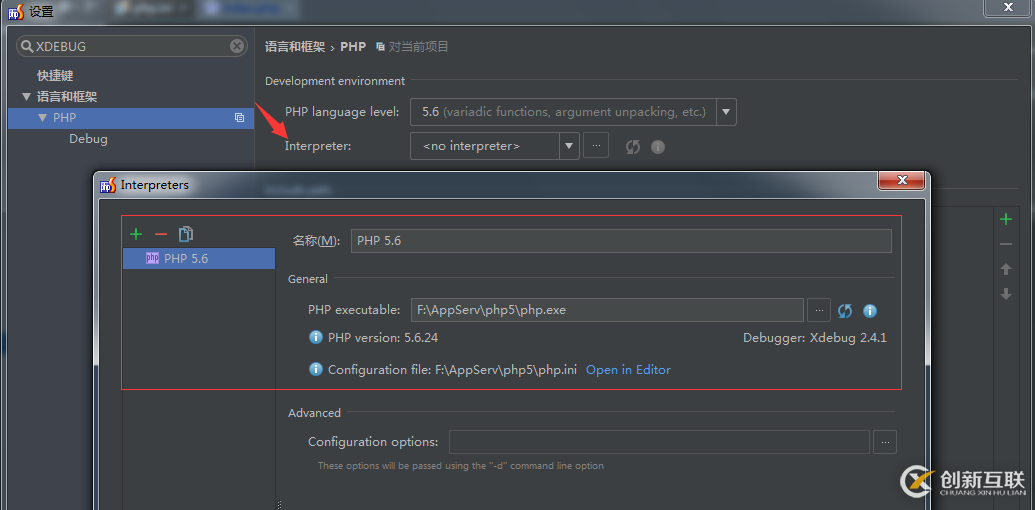Remove selected interpreter with minus icon
The image size is (1035, 510).
(160, 234)
